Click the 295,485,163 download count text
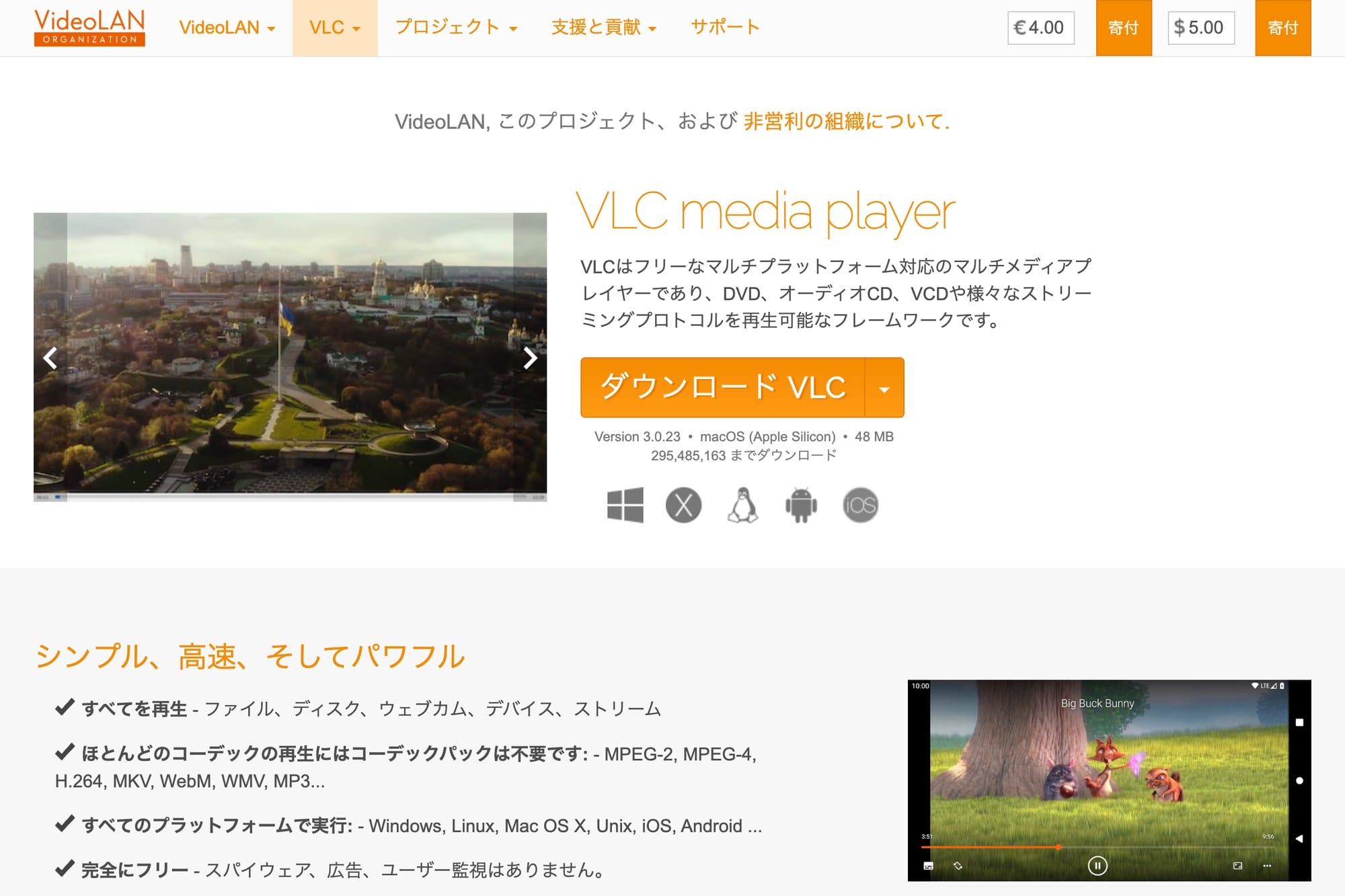 [743, 456]
